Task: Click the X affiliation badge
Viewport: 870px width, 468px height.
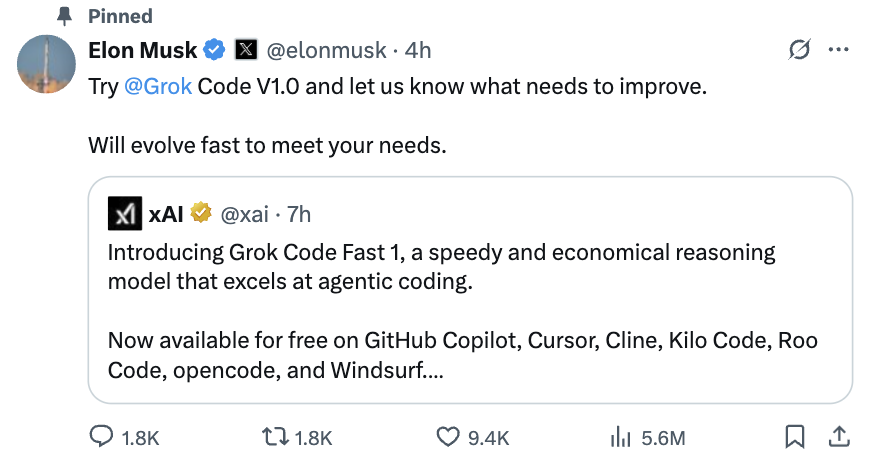Action: click(246, 49)
